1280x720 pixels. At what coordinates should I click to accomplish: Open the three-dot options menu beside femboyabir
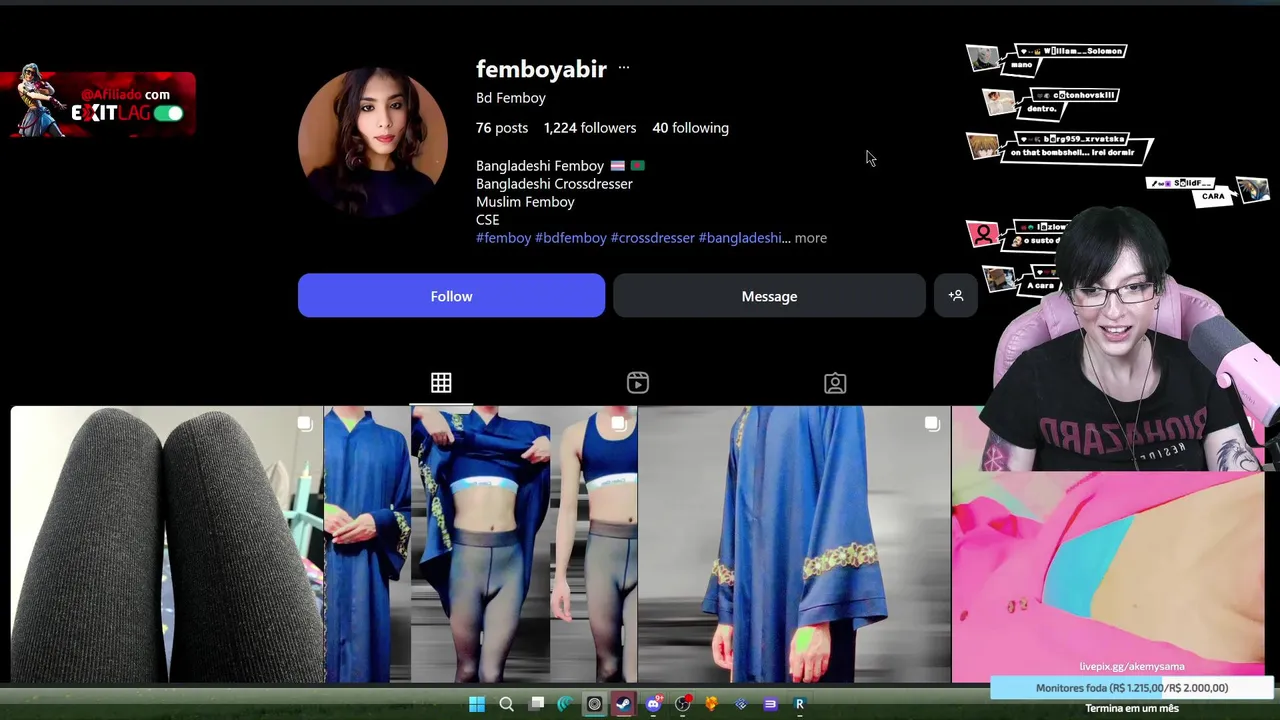(624, 68)
